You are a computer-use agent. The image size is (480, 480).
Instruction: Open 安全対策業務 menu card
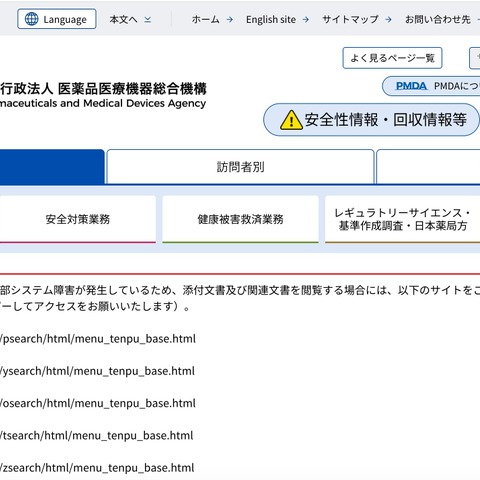point(78,219)
